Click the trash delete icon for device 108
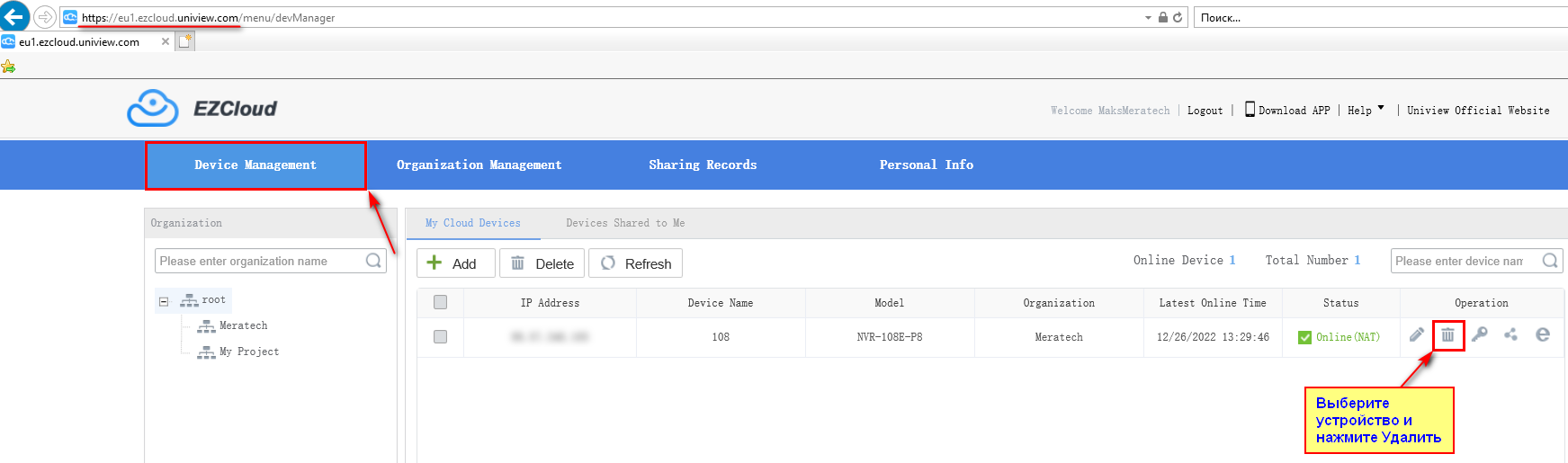This screenshot has width=1568, height=463. coord(1448,335)
